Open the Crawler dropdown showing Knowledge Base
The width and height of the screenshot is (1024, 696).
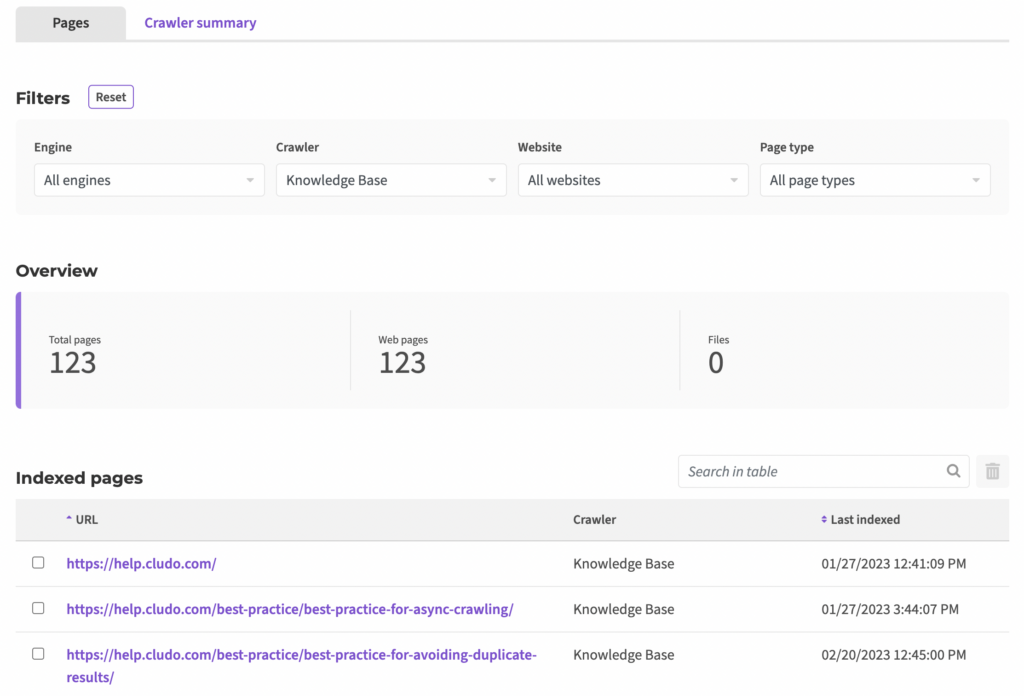(391, 180)
